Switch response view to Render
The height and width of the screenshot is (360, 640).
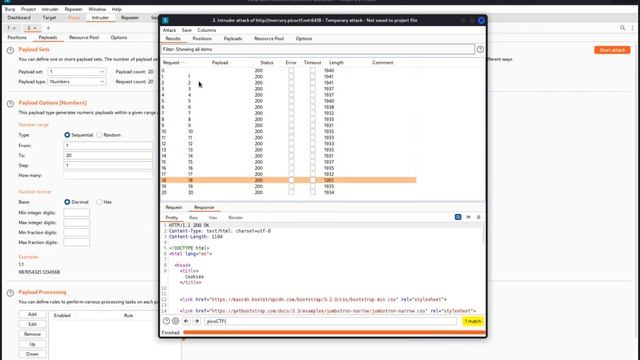click(236, 218)
